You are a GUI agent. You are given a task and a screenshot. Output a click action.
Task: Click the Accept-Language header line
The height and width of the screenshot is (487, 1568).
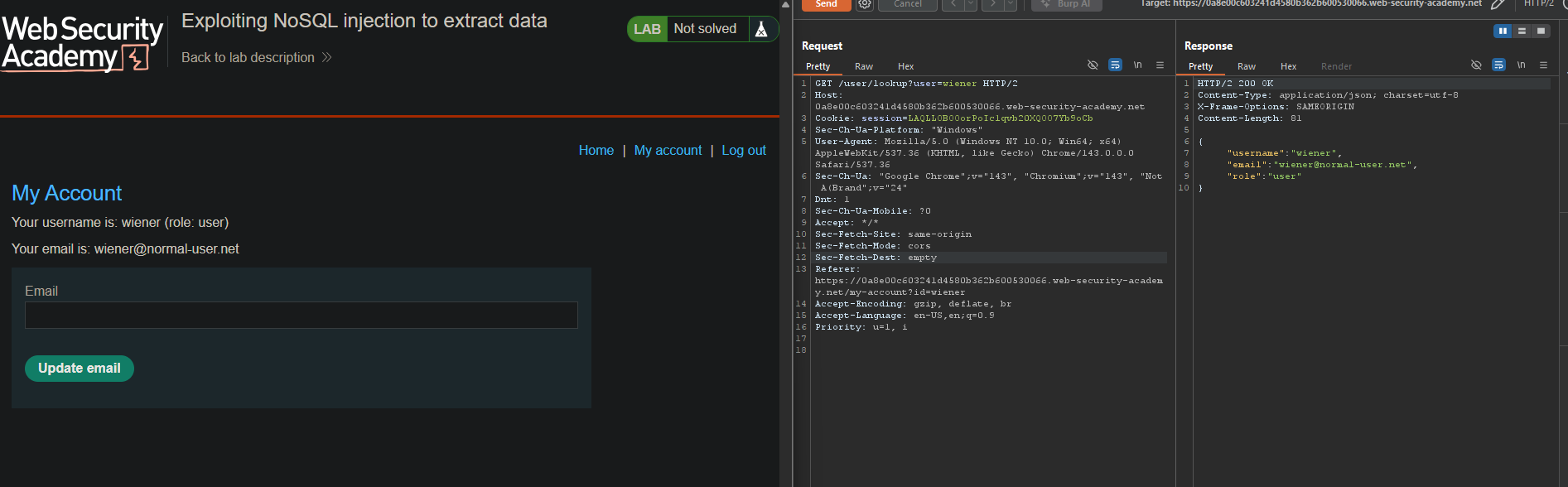point(905,316)
